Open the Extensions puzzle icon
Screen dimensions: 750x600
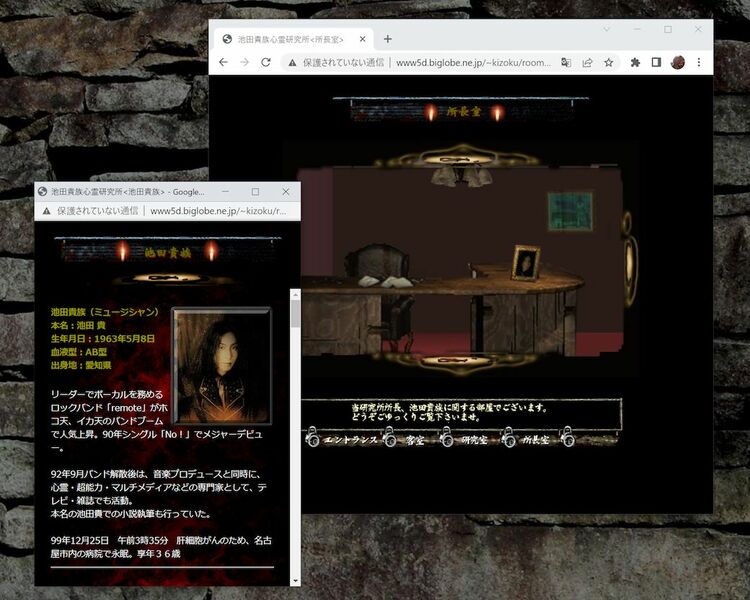pos(635,62)
